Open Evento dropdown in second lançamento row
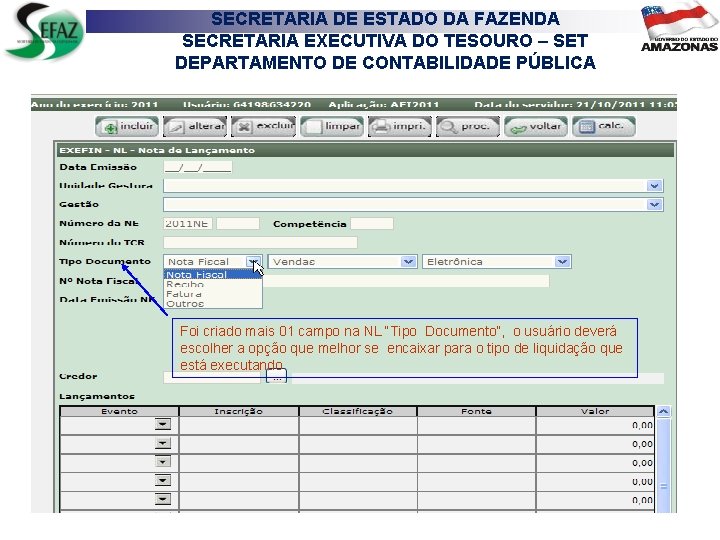The height and width of the screenshot is (540, 720). tap(163, 443)
